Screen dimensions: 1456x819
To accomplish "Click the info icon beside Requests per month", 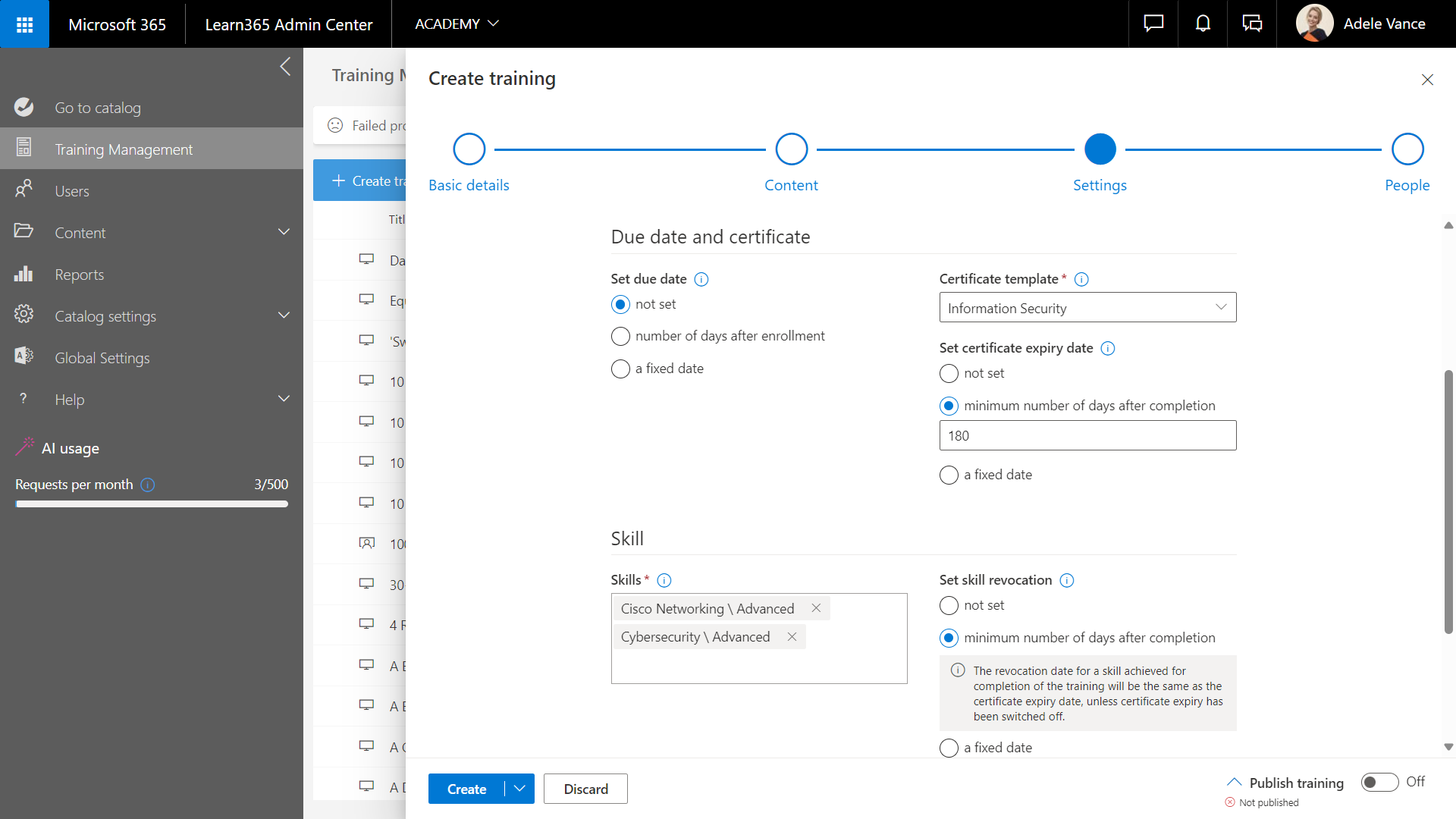I will [x=149, y=485].
